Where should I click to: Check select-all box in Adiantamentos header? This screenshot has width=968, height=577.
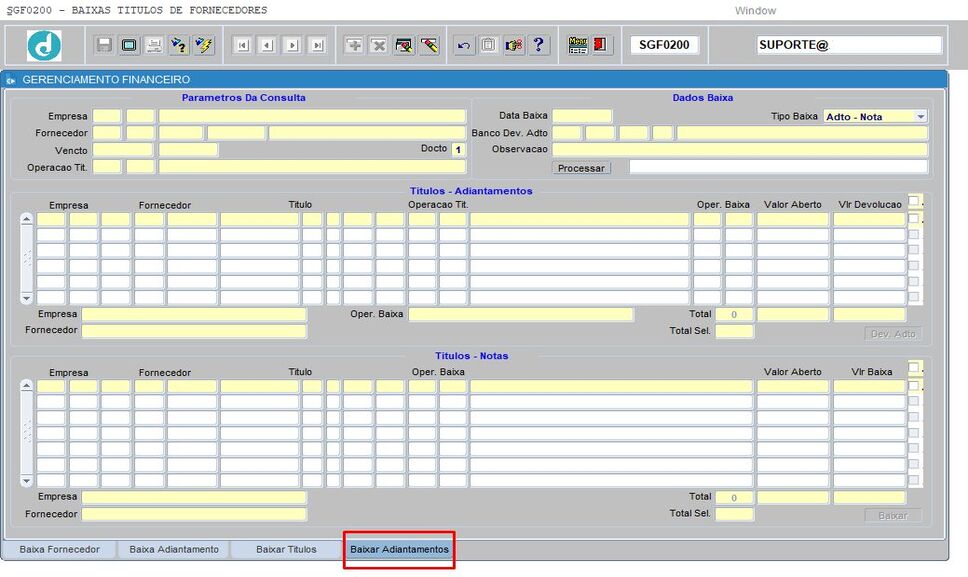click(x=914, y=201)
